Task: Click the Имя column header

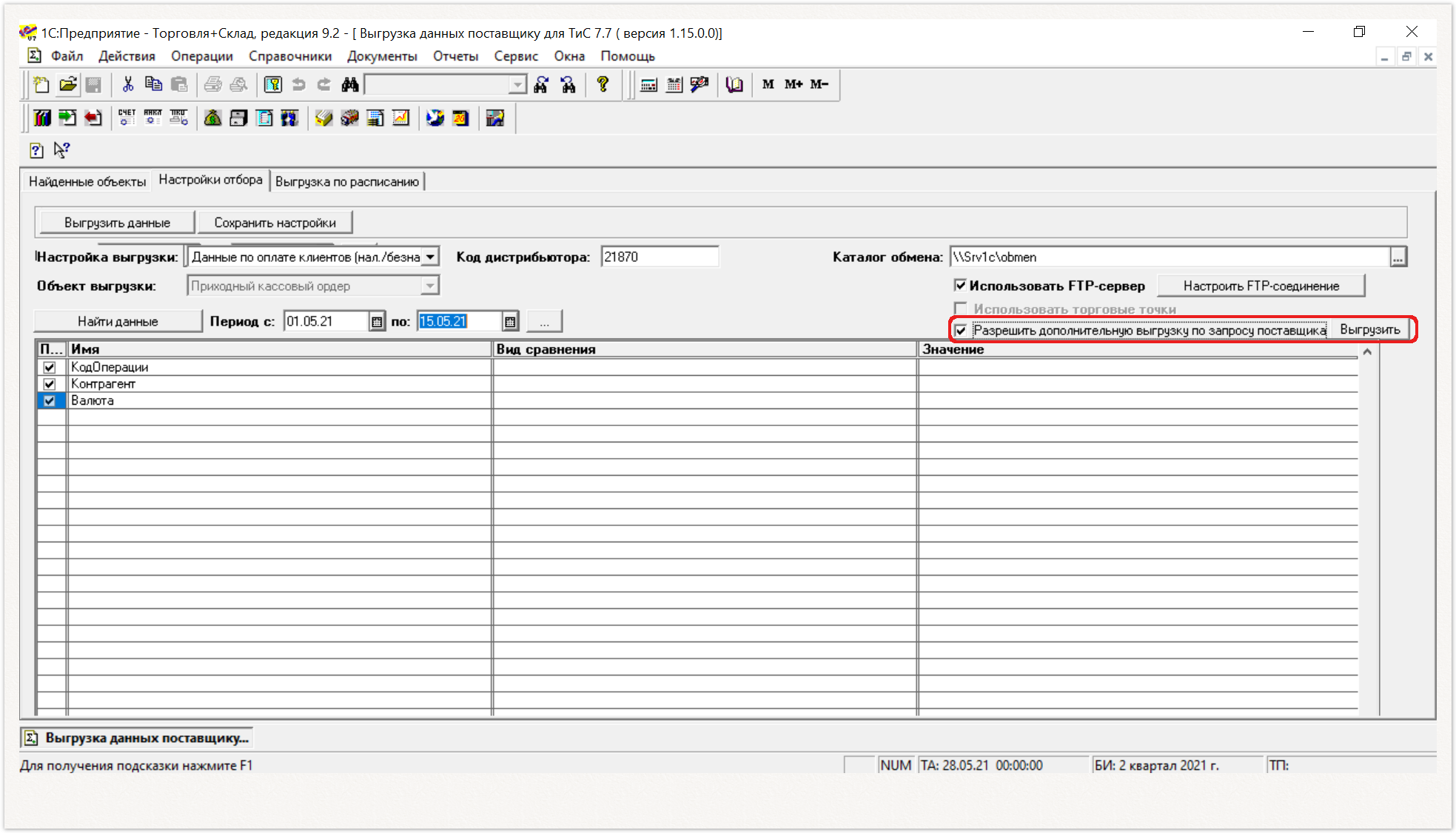Action: pos(279,349)
